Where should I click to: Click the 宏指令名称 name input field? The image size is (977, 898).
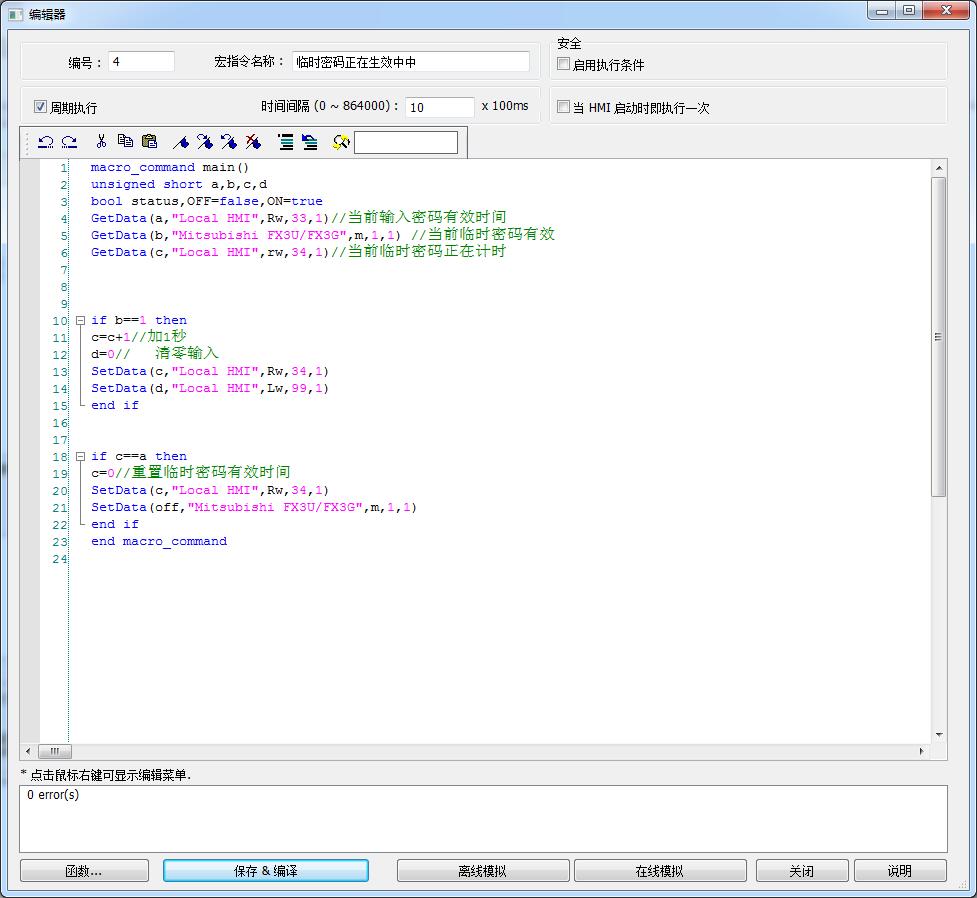point(410,62)
